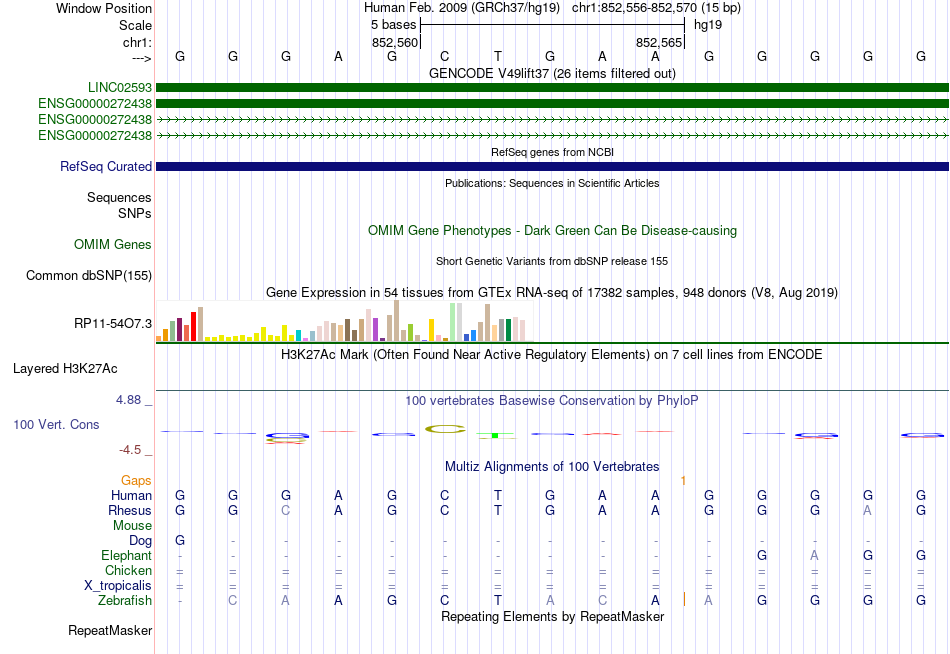Viewport: 950px width, 654px height.
Task: Click the -4.5 PhyloP lower scale value
Action: click(130, 450)
